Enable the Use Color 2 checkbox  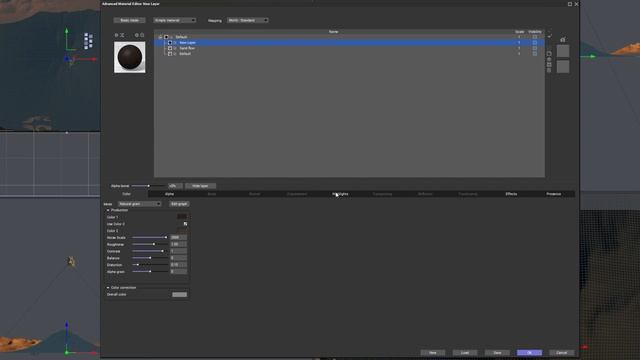(185, 224)
